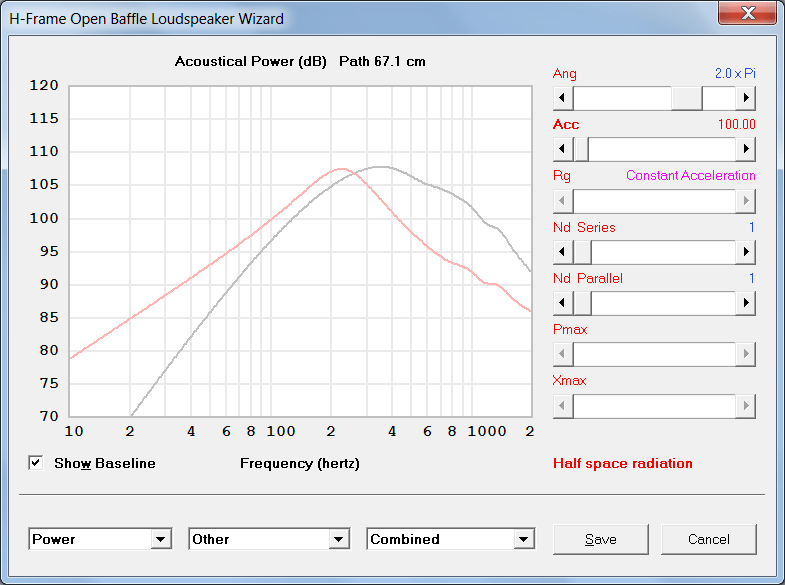Click the Rg scrollbar track
The width and height of the screenshot is (785, 585).
point(654,201)
